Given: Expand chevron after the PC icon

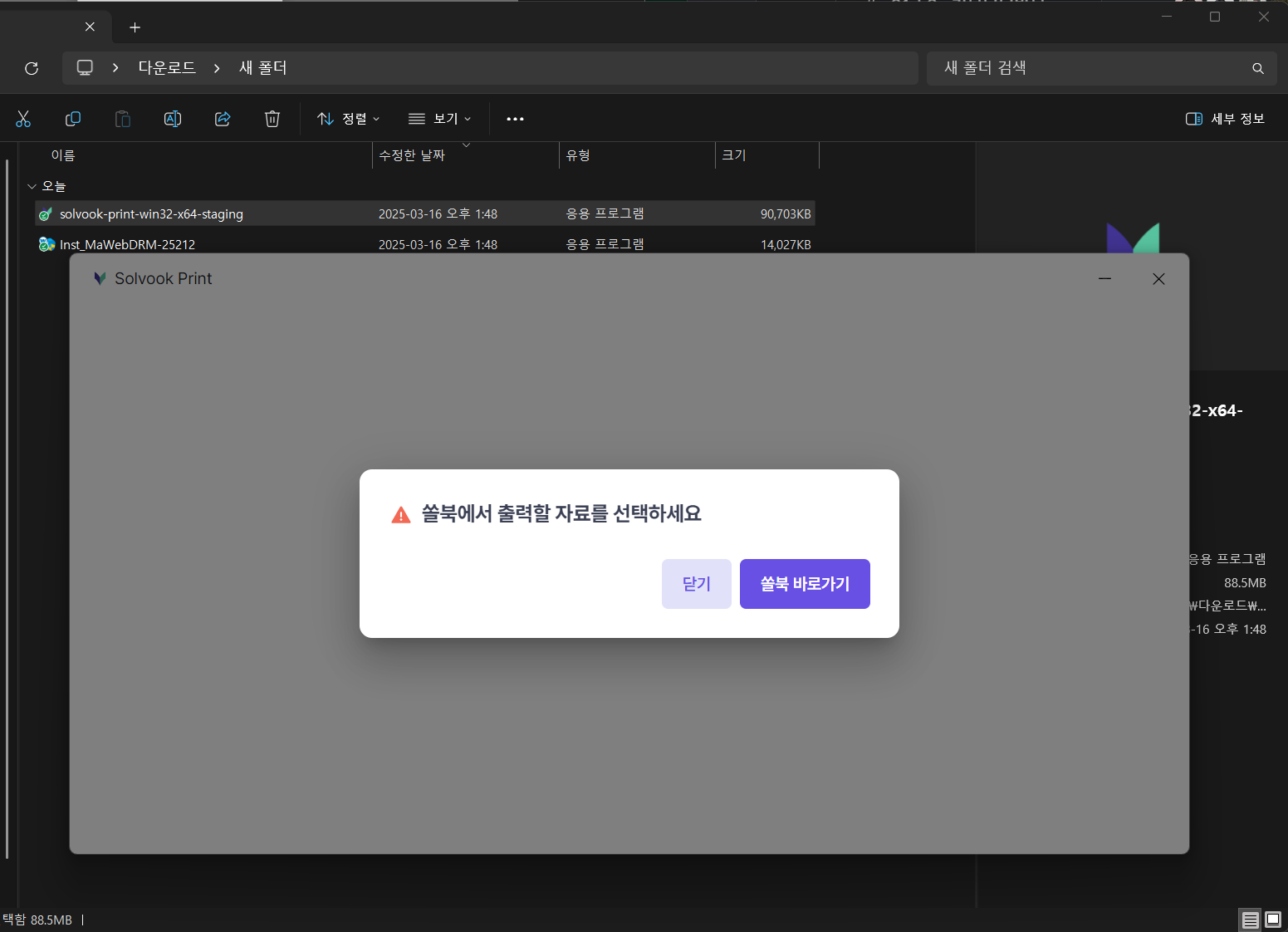Looking at the screenshot, I should point(115,68).
